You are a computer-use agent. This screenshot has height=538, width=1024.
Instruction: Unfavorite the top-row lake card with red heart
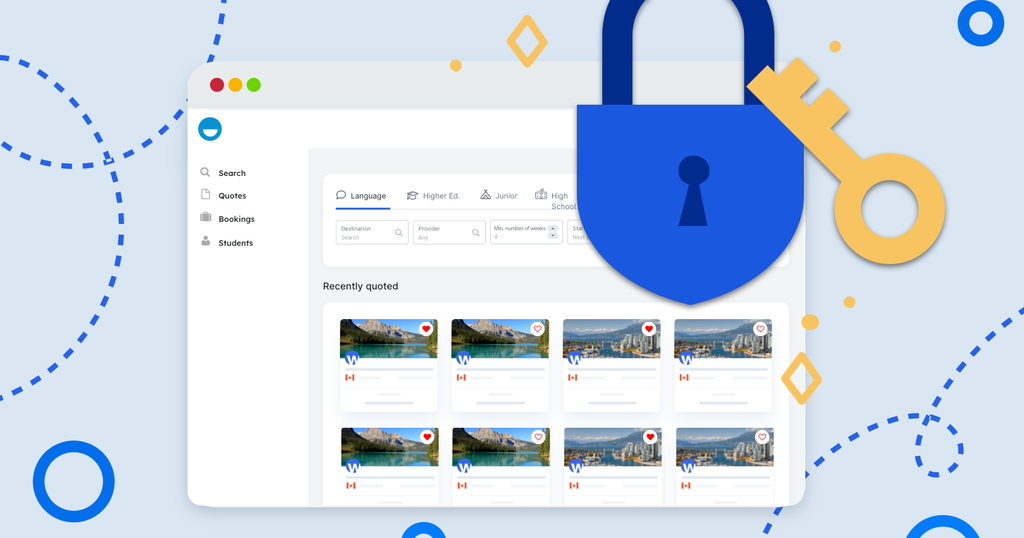[x=426, y=328]
